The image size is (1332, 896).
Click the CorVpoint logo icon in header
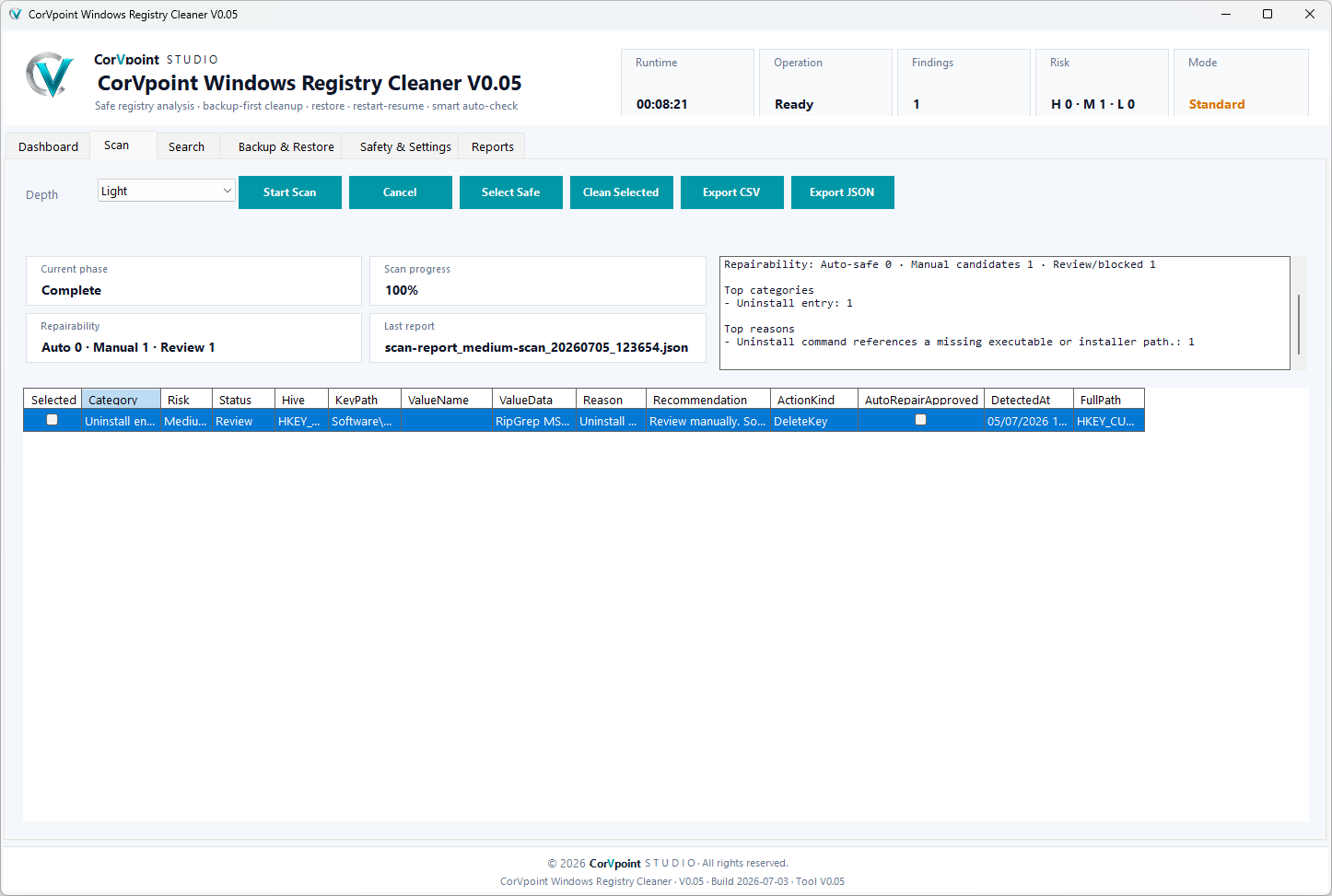(x=50, y=76)
